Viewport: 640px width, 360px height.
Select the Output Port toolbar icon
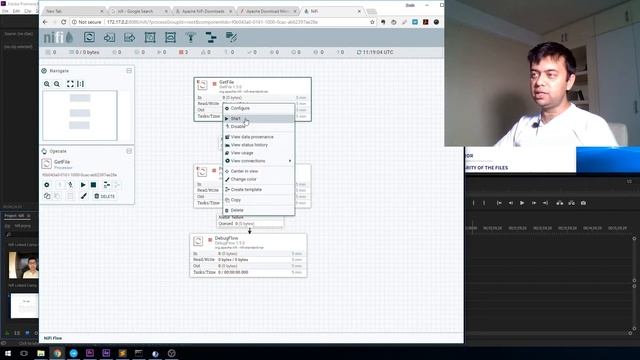[x=129, y=38]
